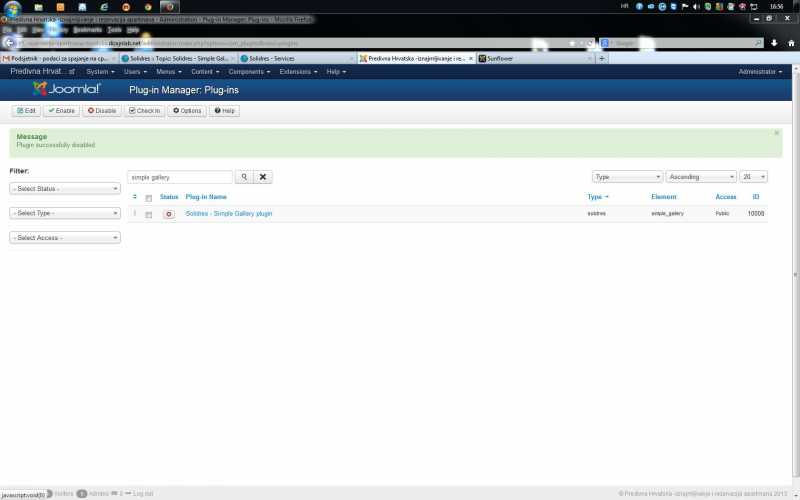Viewport: 800px width, 500px height.
Task: Close the green message alert
Action: [776, 133]
